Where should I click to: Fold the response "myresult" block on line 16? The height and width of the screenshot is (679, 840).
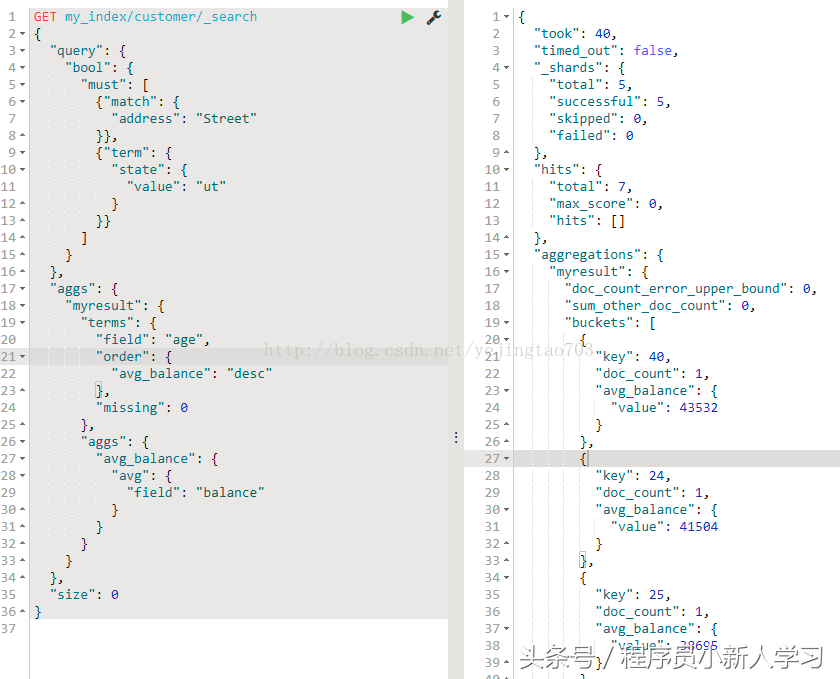[506, 272]
